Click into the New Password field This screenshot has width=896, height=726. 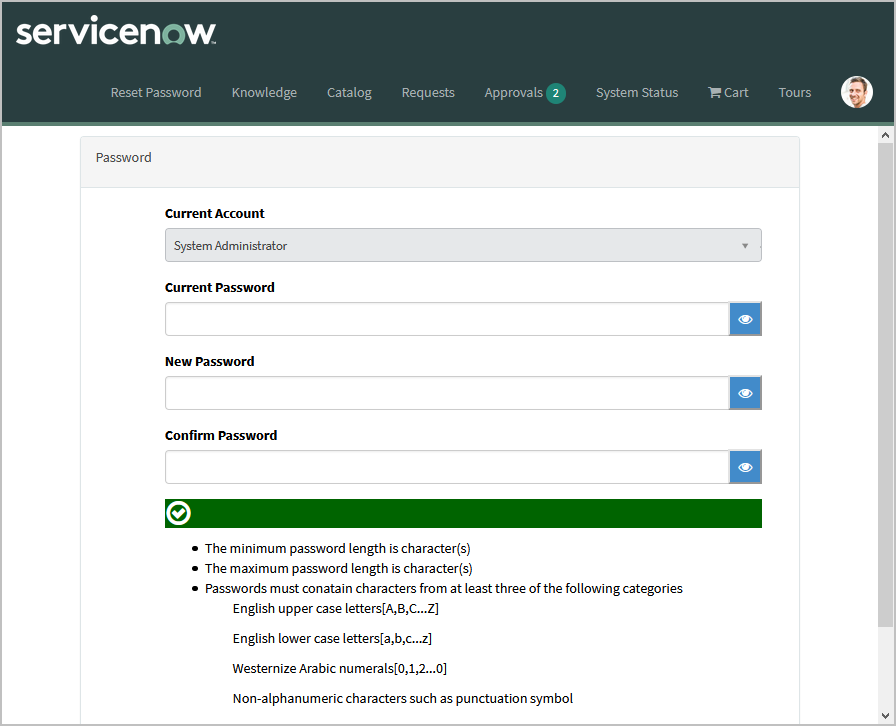tap(447, 393)
